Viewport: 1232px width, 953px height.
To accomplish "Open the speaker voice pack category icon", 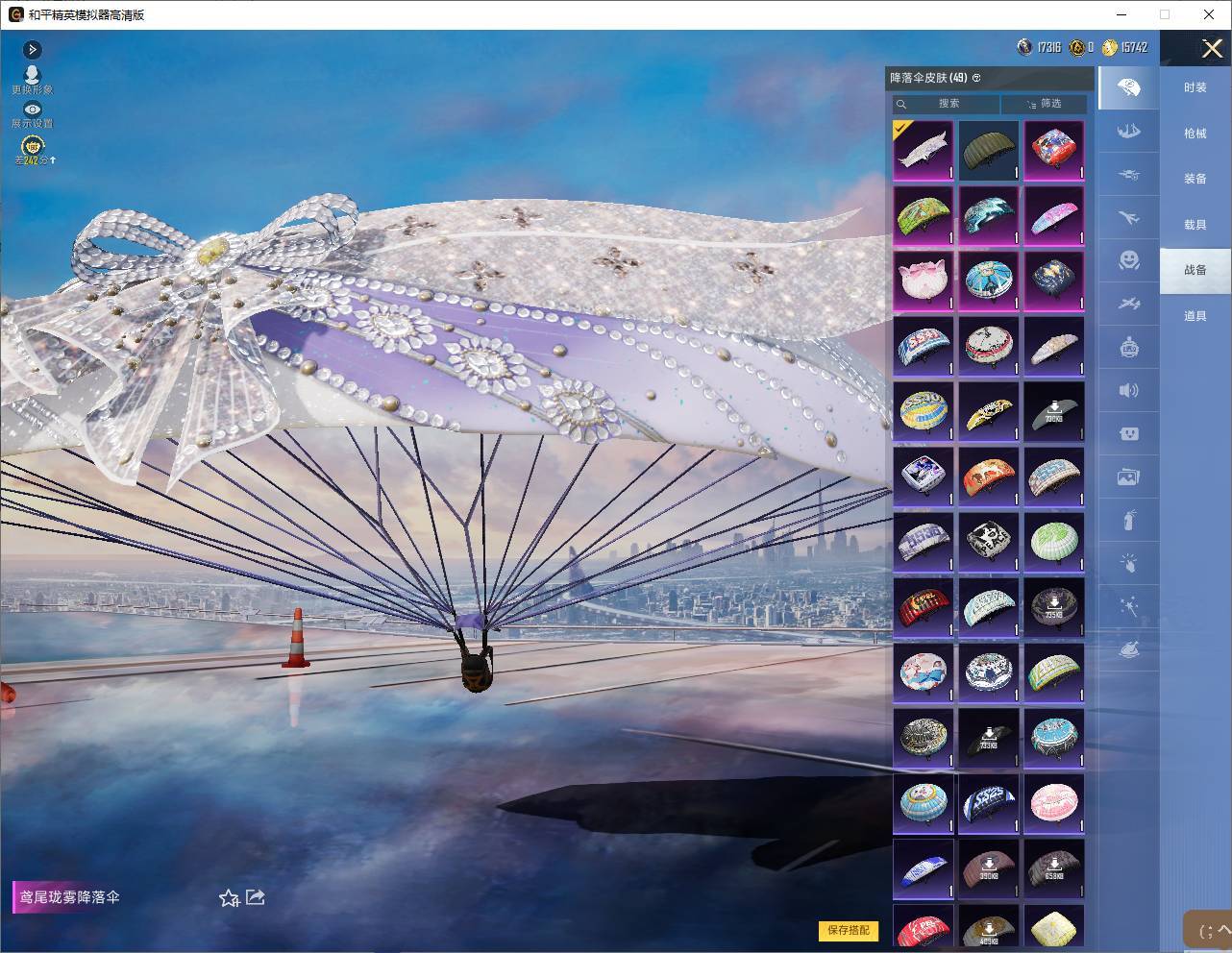I will pos(1129,390).
